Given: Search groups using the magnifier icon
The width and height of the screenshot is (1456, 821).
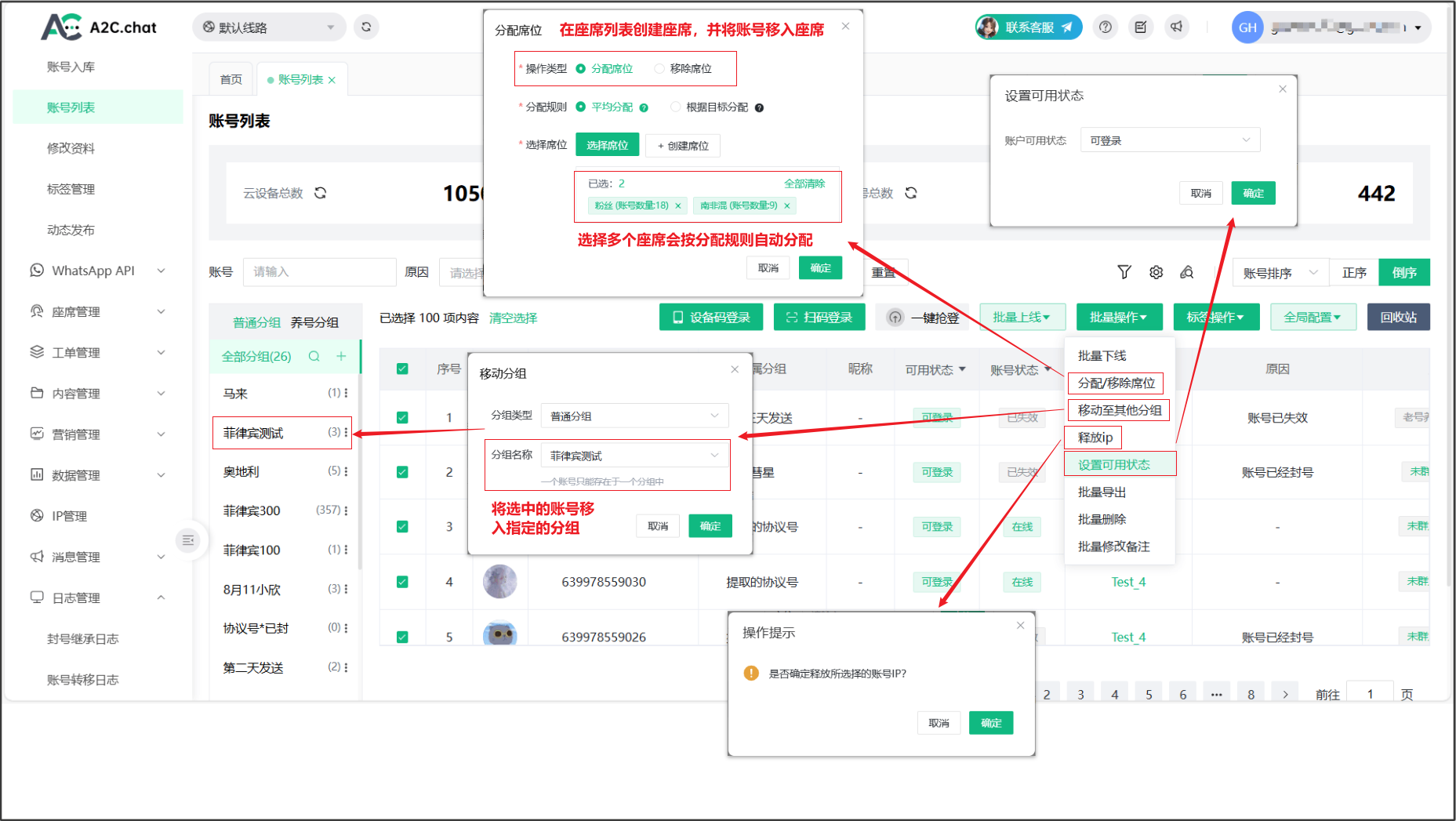Looking at the screenshot, I should [x=314, y=356].
